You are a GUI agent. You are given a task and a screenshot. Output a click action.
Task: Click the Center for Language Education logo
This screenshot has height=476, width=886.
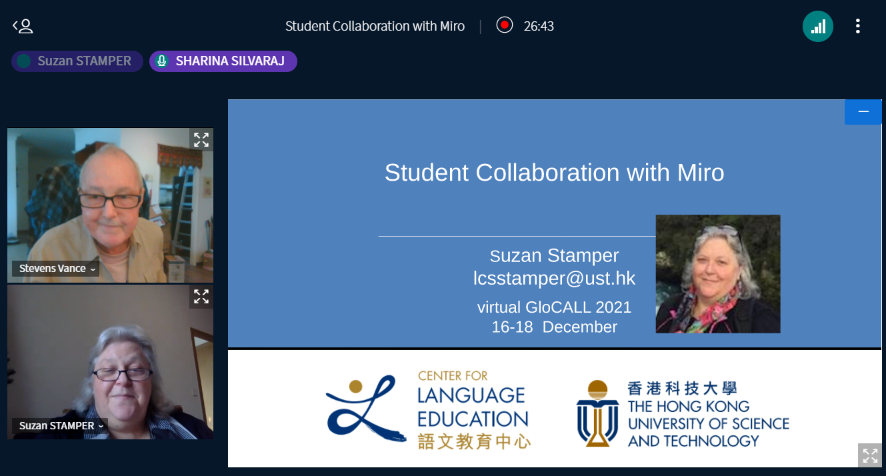pyautogui.click(x=428, y=410)
